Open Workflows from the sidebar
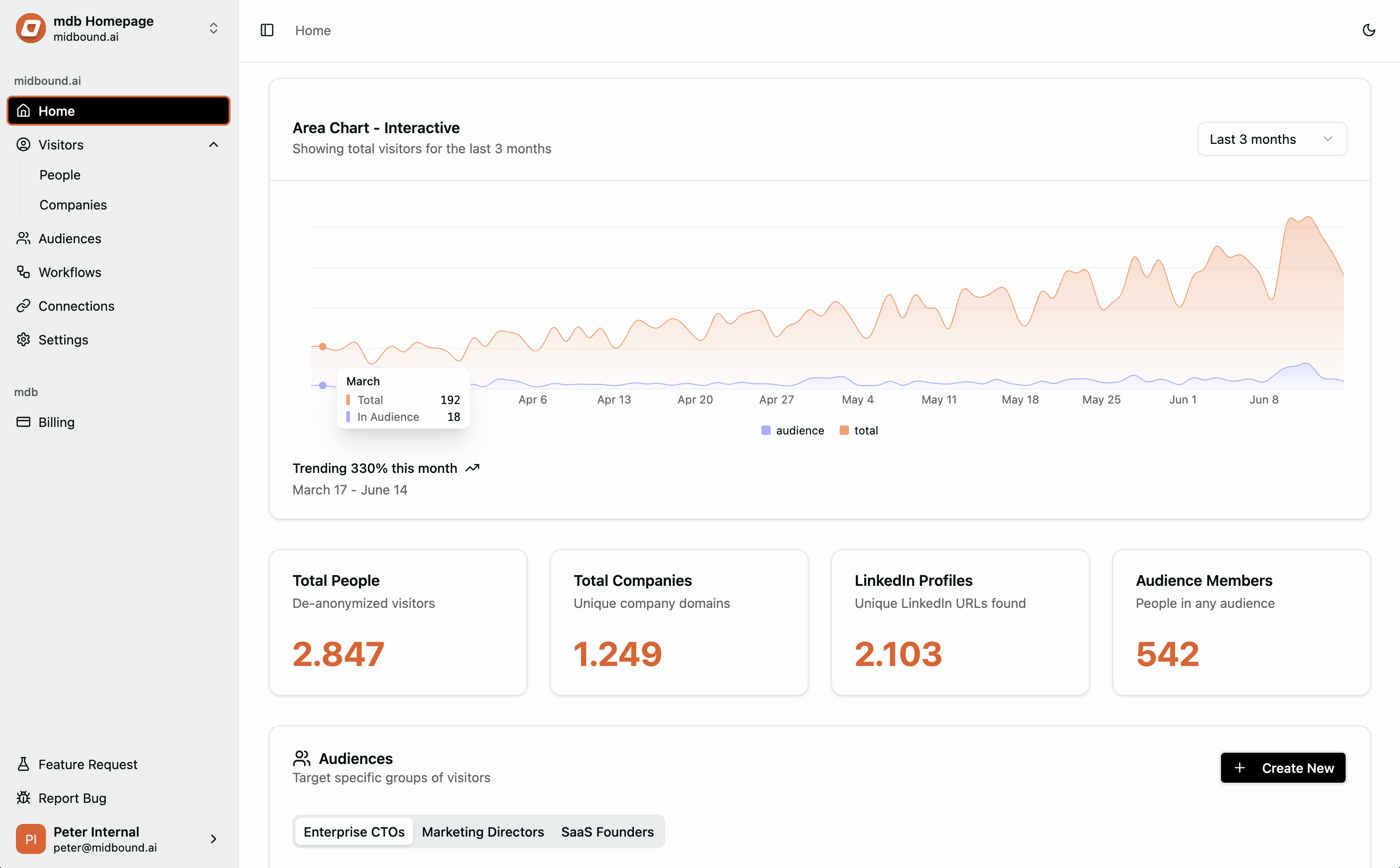 click(69, 272)
